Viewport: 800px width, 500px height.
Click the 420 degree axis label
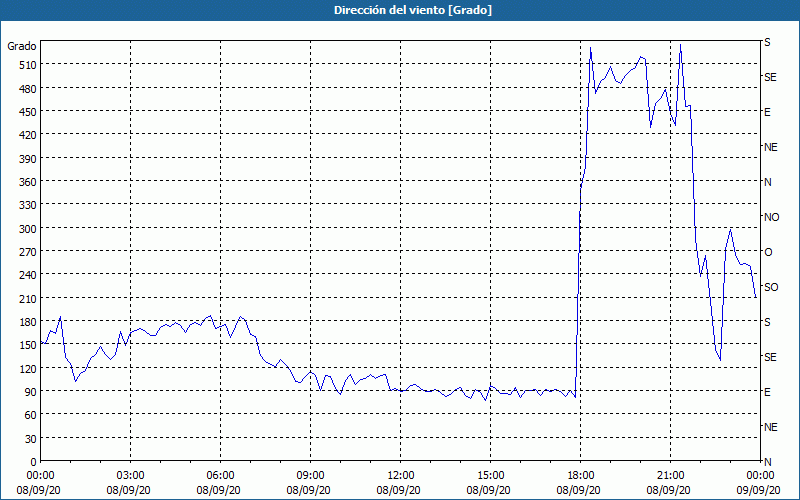[28, 135]
